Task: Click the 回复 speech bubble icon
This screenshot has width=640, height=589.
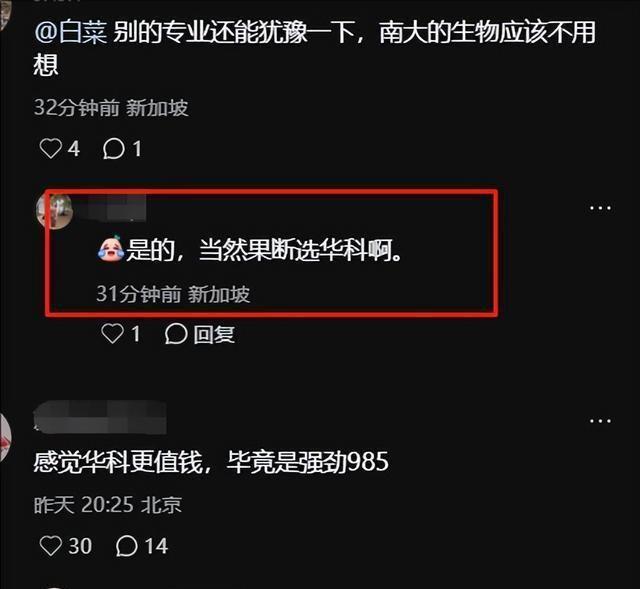Action: 176,334
